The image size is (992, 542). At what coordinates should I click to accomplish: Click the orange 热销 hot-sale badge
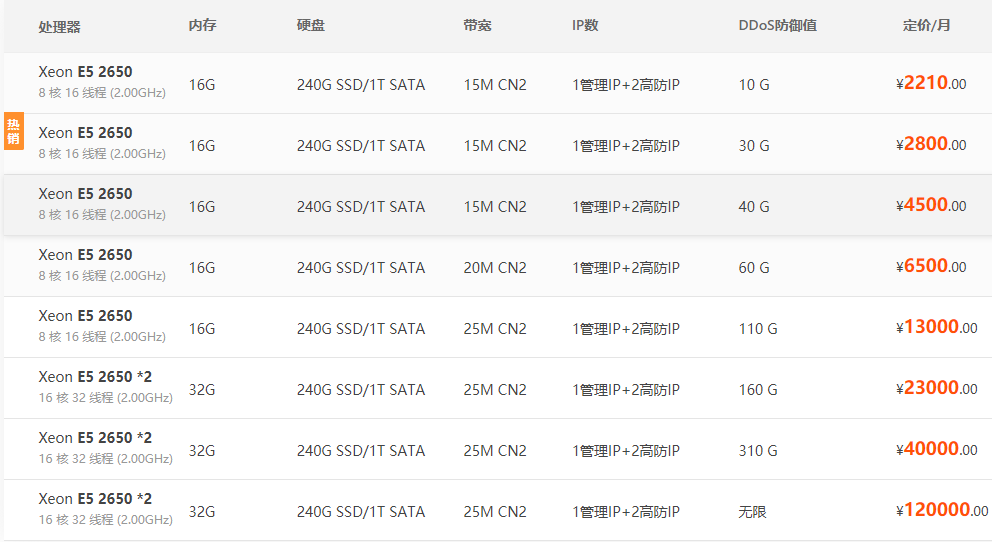pyautogui.click(x=14, y=131)
